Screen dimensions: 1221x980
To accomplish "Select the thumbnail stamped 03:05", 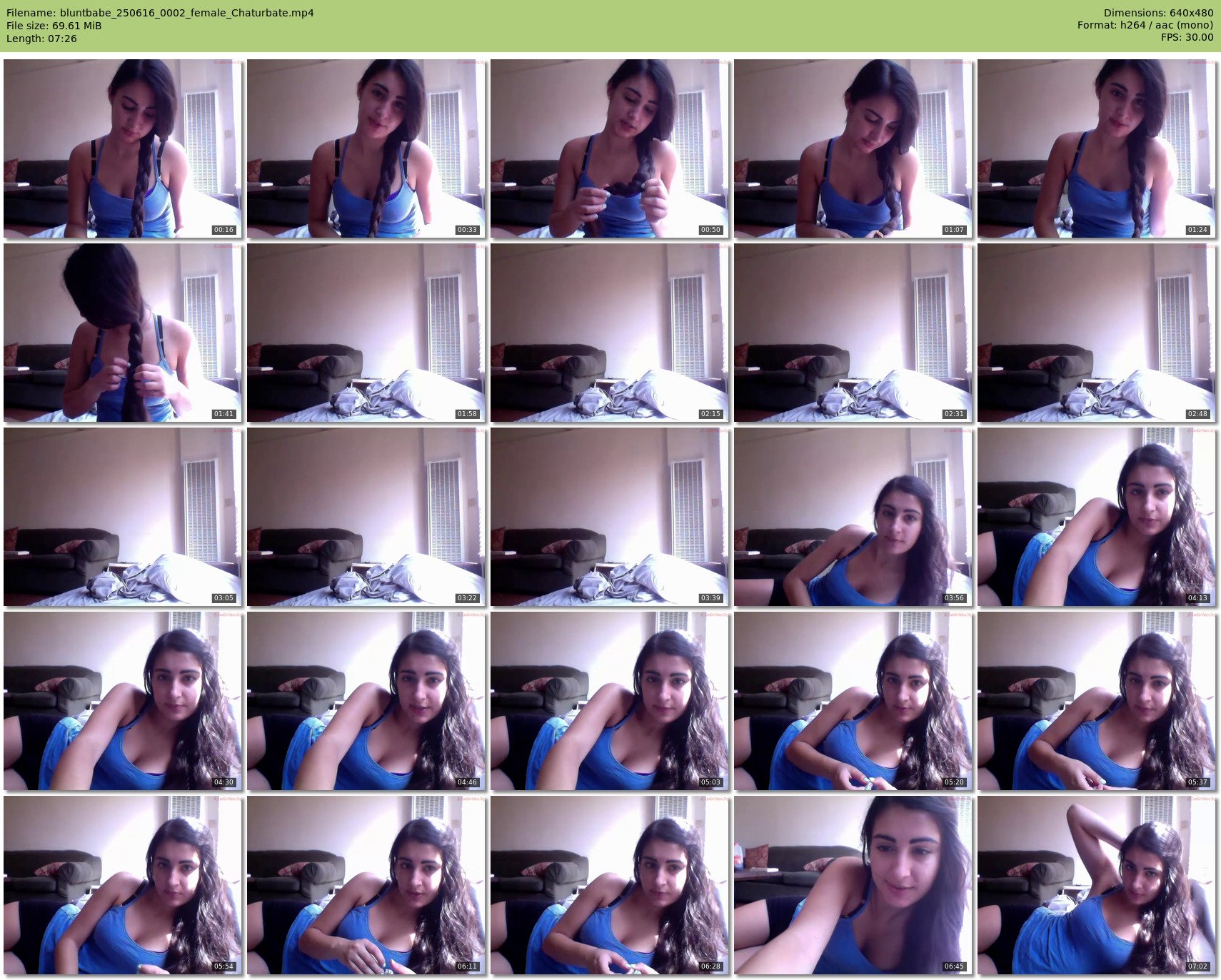I will 122,517.
